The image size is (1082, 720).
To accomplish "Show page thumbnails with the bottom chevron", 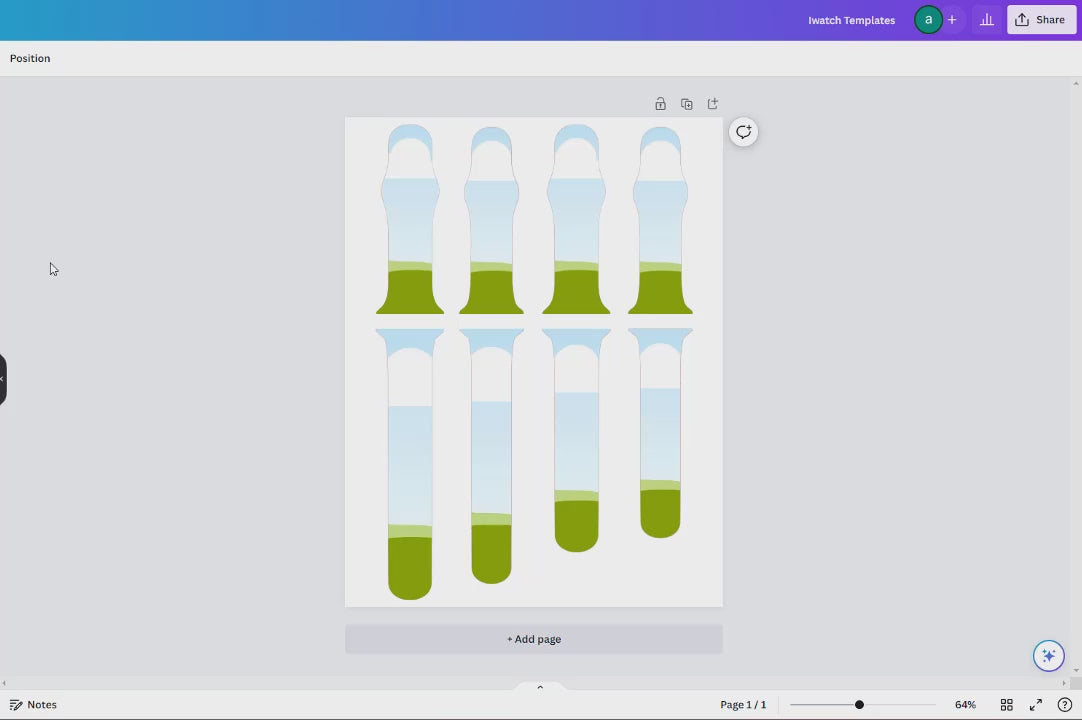I will coord(540,687).
